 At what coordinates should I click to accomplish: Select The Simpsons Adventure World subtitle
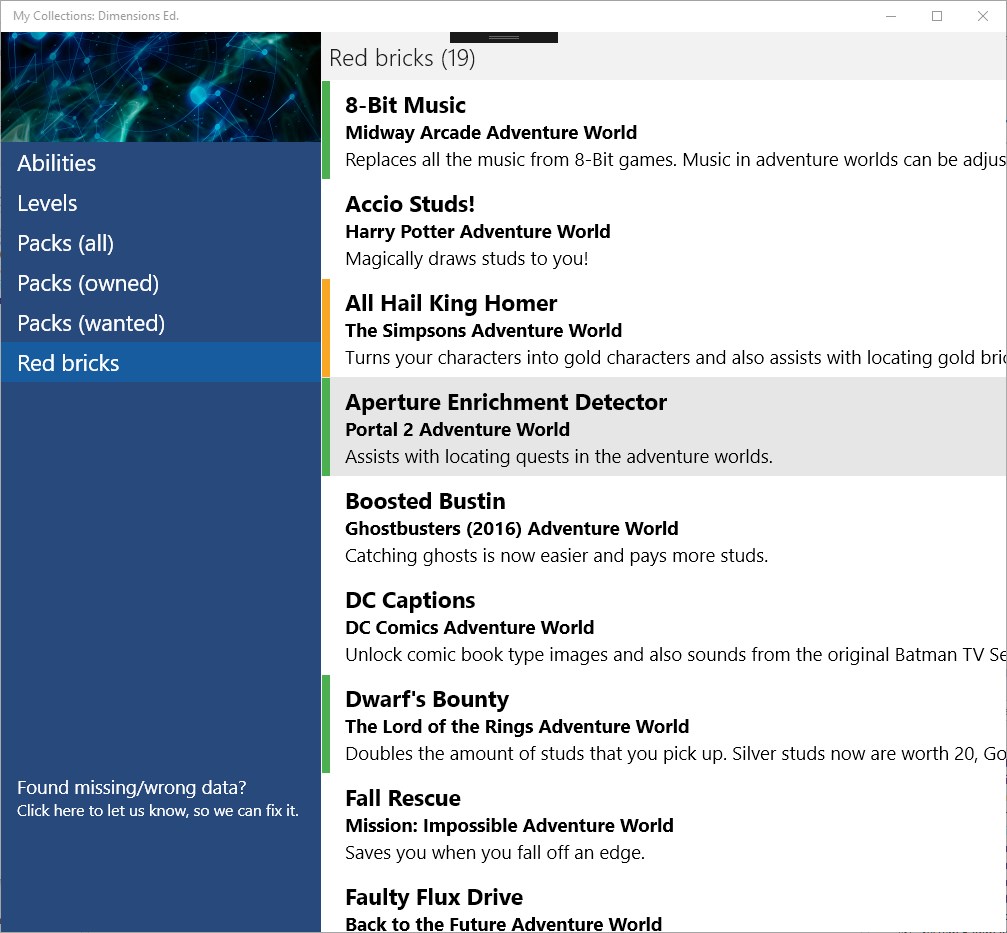click(x=483, y=330)
